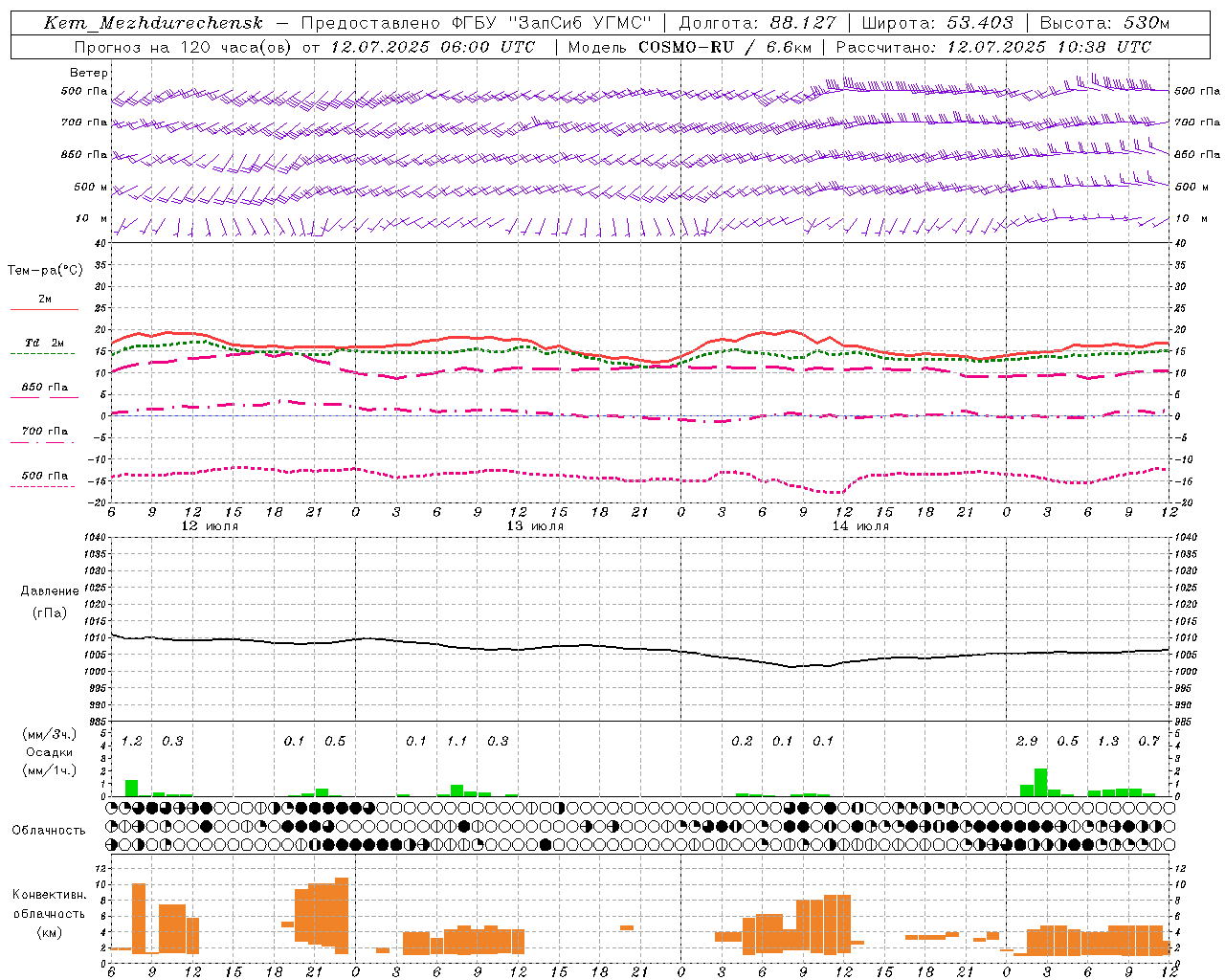This screenshot has height=980, width=1225.
Task: Click the precipitation value 0.7
Action: click(1149, 741)
